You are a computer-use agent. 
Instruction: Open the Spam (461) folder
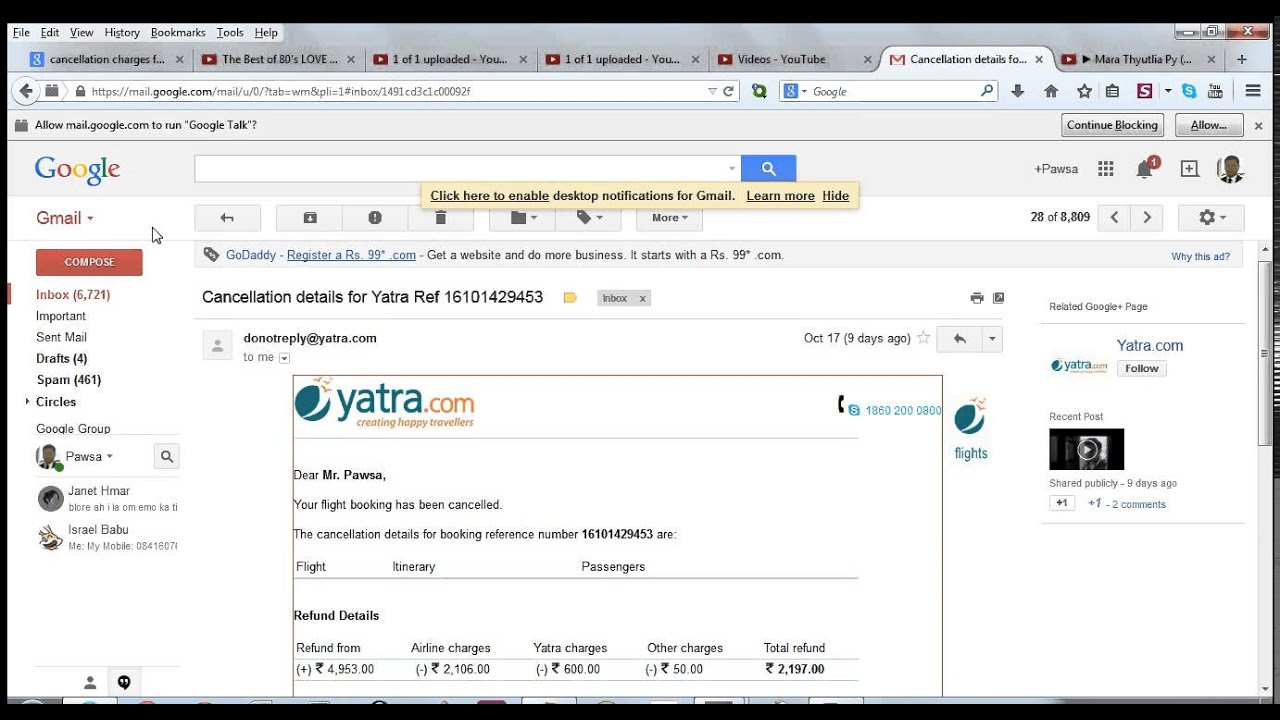tap(69, 380)
